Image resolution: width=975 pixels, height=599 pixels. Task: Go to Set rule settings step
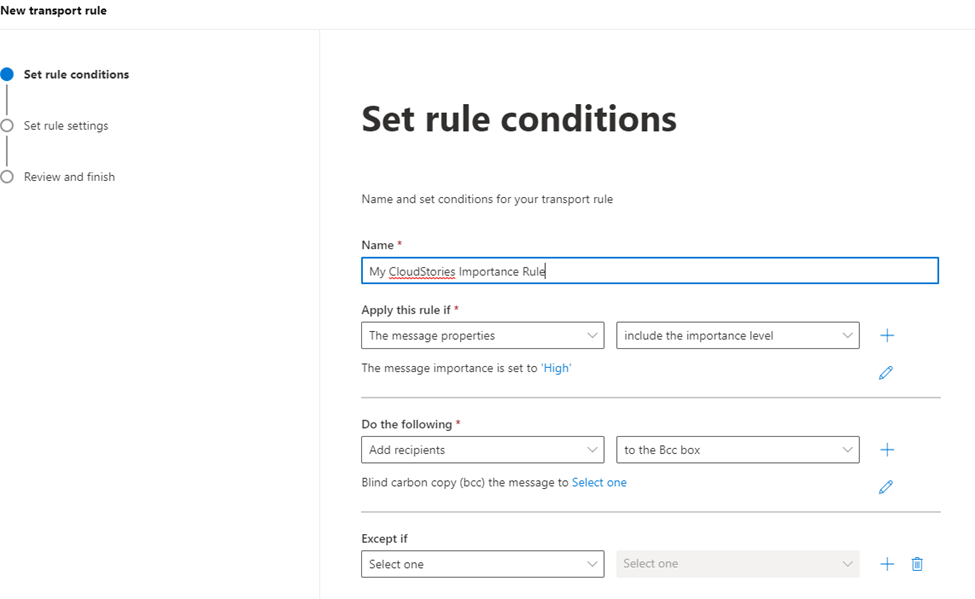[x=66, y=126]
